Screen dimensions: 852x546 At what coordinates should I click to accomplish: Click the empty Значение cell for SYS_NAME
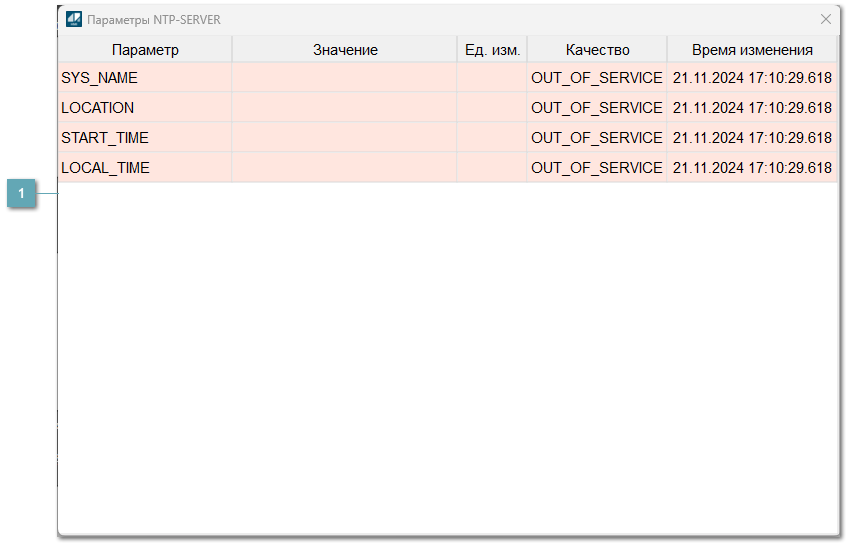tap(345, 78)
